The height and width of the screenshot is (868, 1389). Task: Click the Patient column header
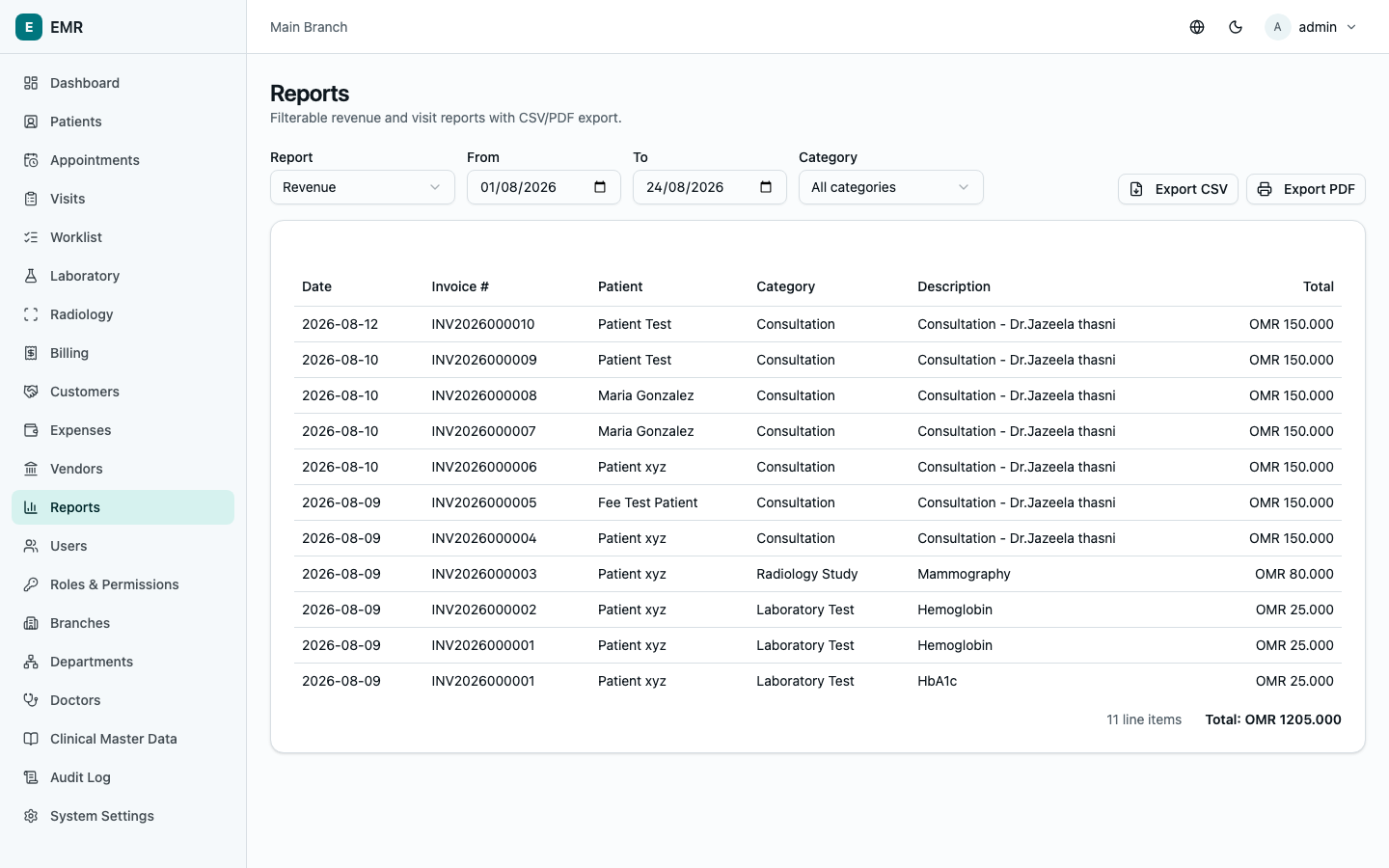(x=620, y=286)
